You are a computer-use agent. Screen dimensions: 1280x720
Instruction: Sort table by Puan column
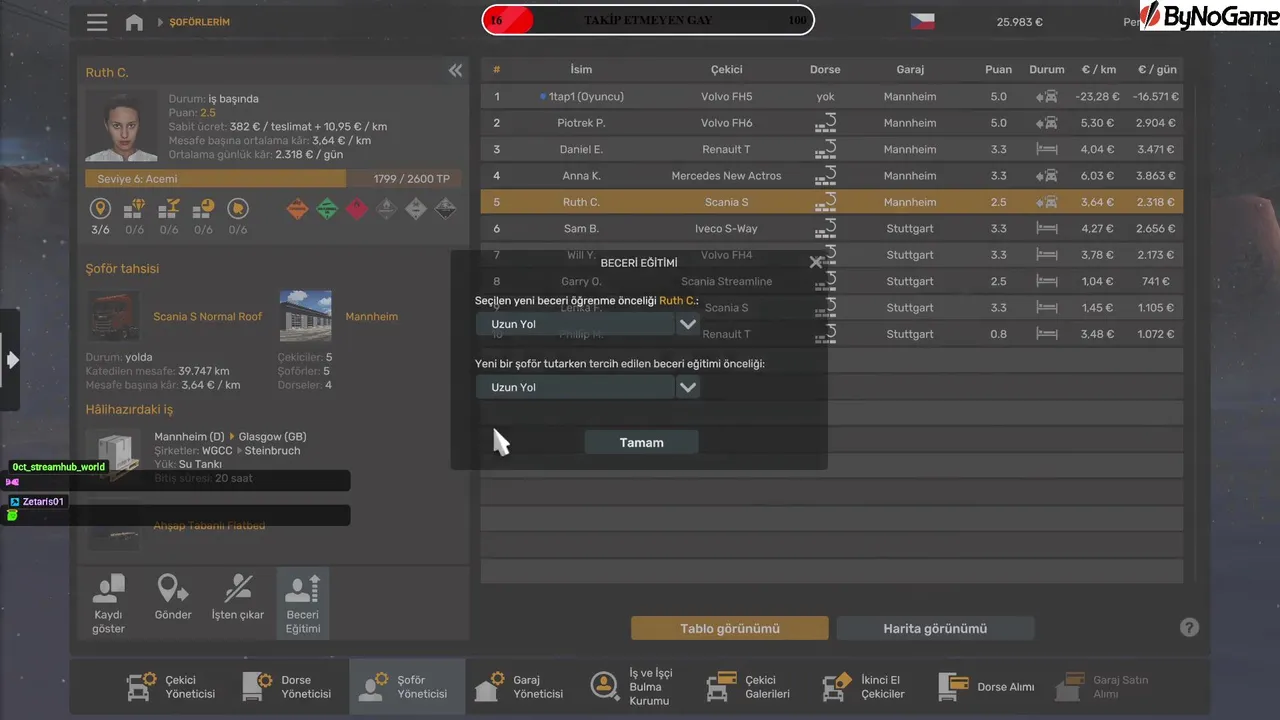click(998, 70)
